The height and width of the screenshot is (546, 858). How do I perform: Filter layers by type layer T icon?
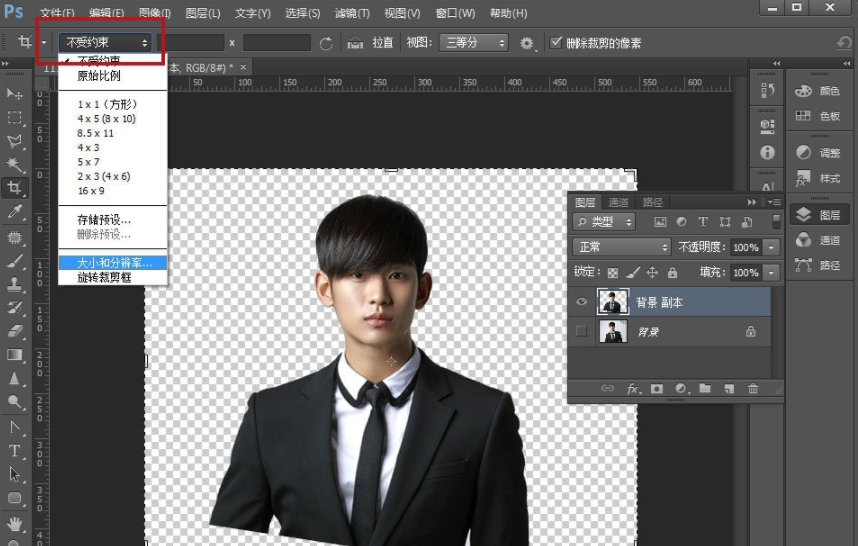tap(703, 222)
